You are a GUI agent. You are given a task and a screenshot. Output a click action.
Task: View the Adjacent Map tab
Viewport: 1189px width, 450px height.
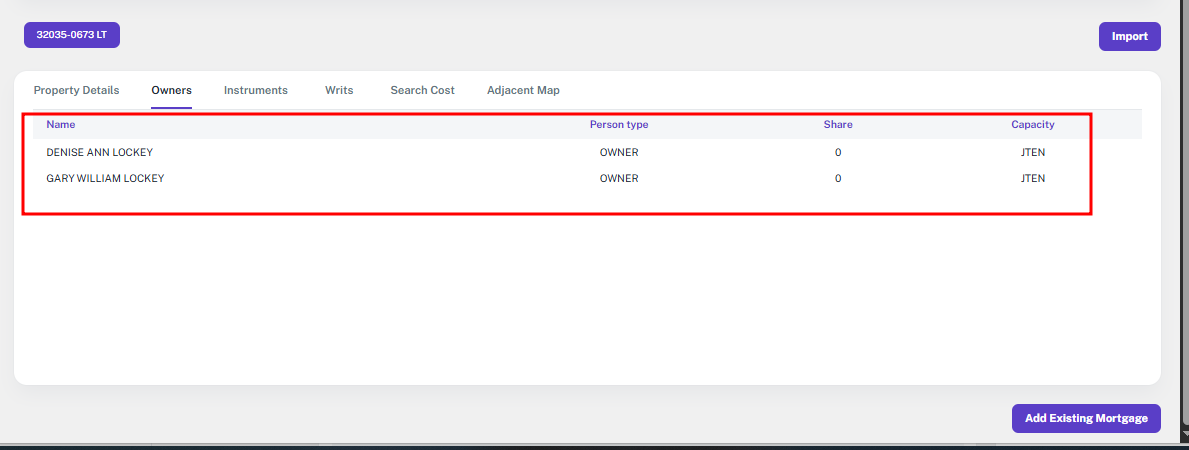click(523, 90)
